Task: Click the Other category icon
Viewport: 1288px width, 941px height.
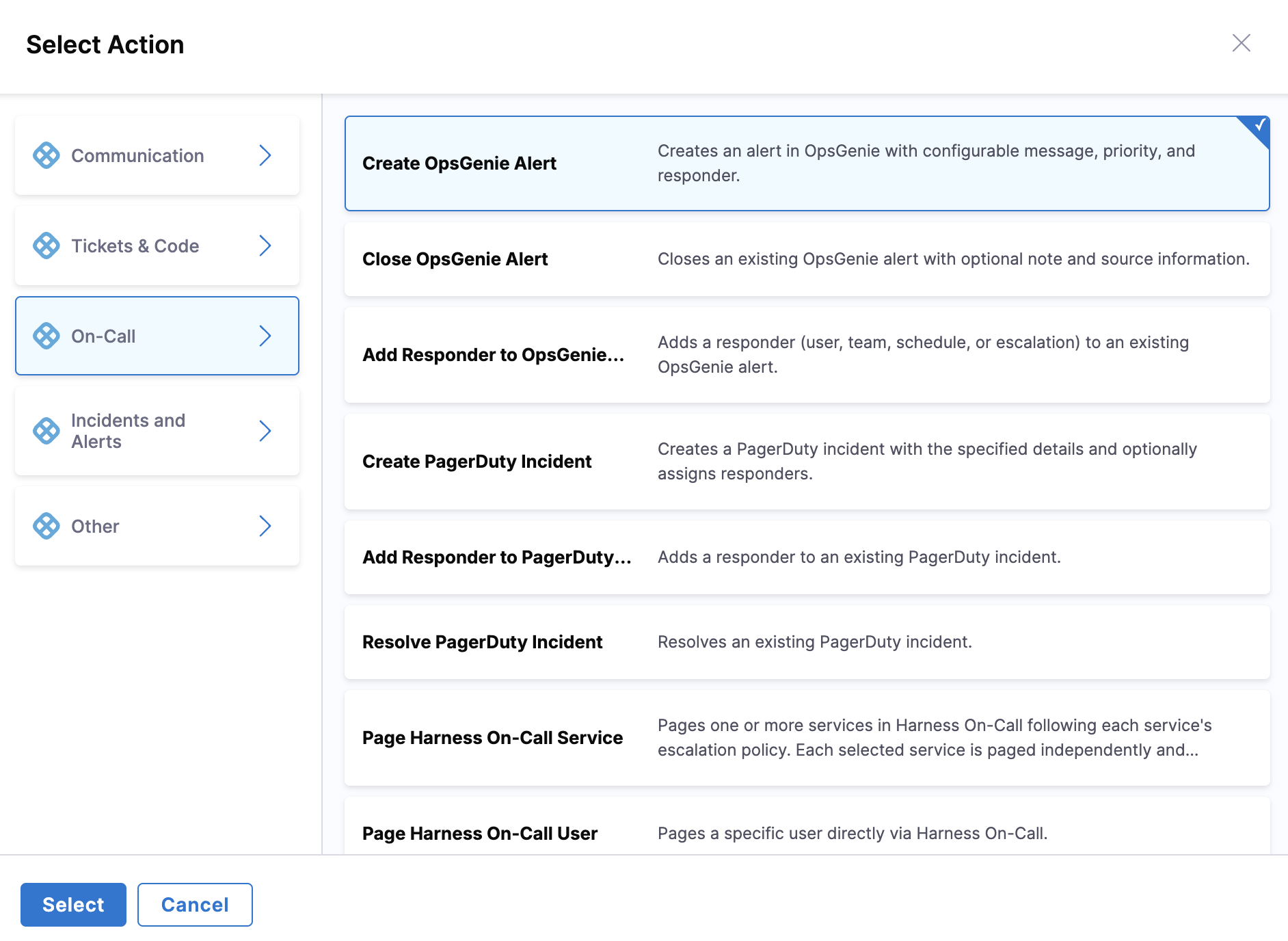Action: tap(46, 526)
